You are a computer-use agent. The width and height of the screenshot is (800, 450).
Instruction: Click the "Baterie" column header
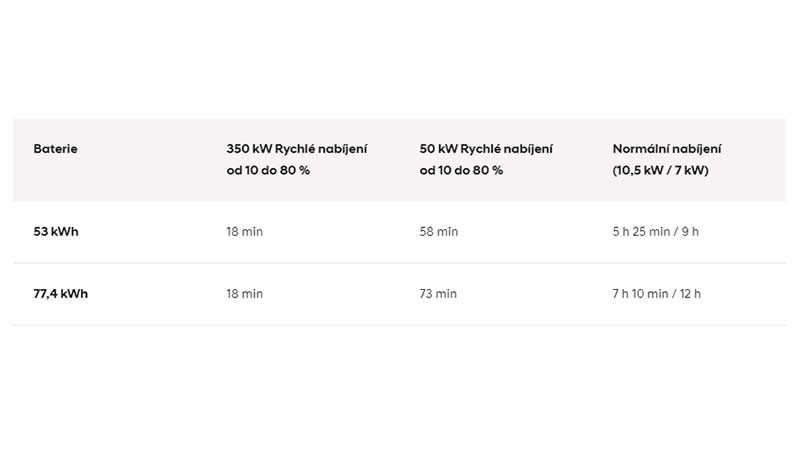tap(55, 149)
